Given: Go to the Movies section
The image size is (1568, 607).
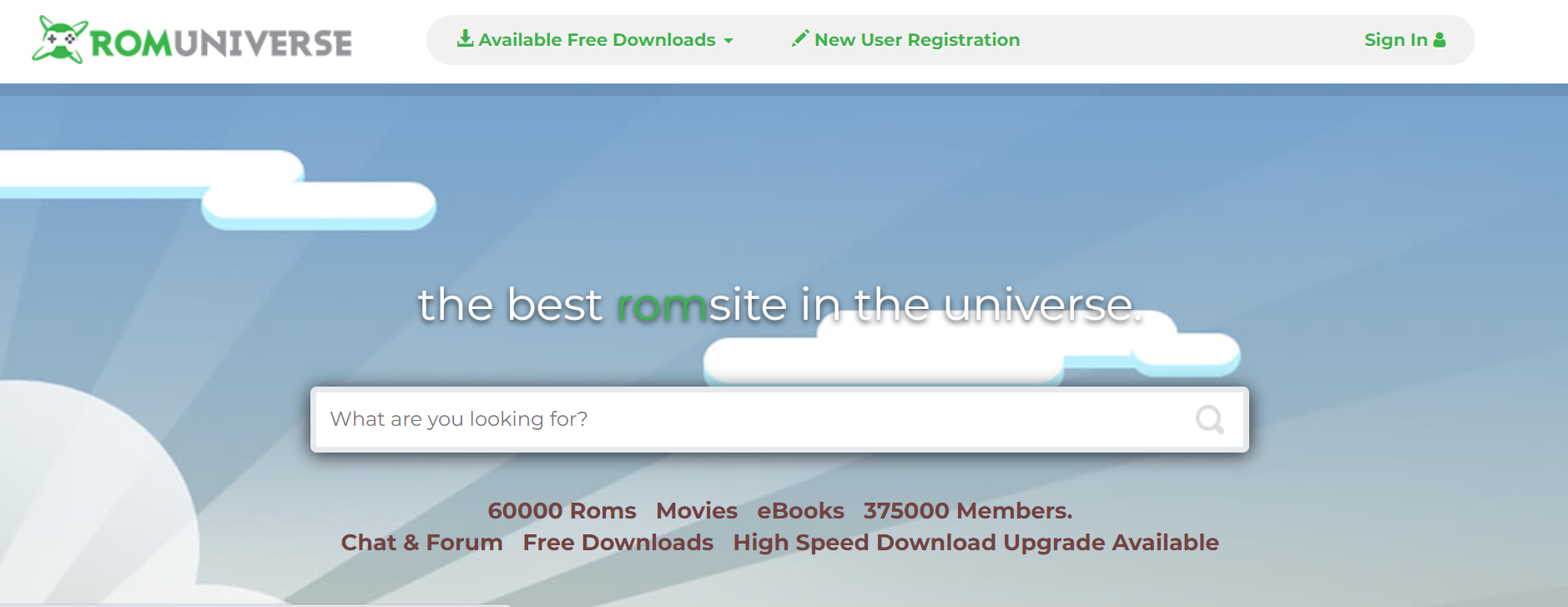Looking at the screenshot, I should point(696,510).
